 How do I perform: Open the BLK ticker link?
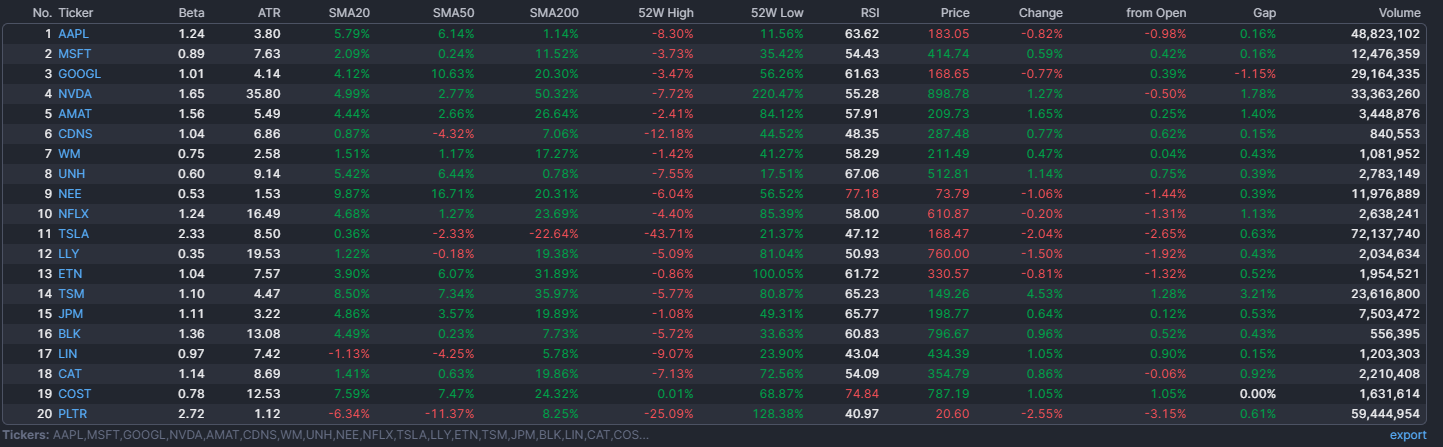[70, 334]
